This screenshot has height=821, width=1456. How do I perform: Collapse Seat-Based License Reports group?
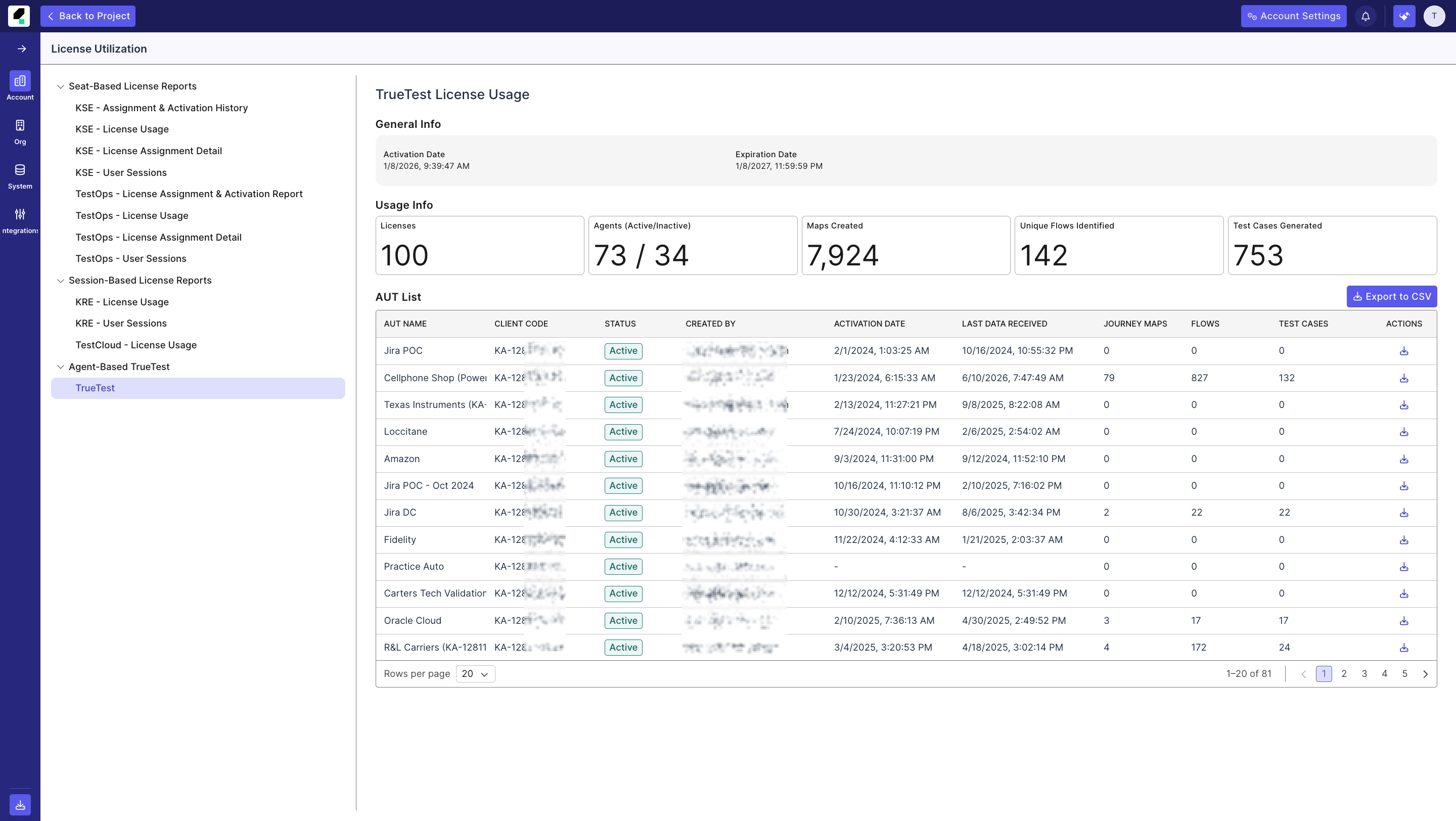tap(61, 86)
